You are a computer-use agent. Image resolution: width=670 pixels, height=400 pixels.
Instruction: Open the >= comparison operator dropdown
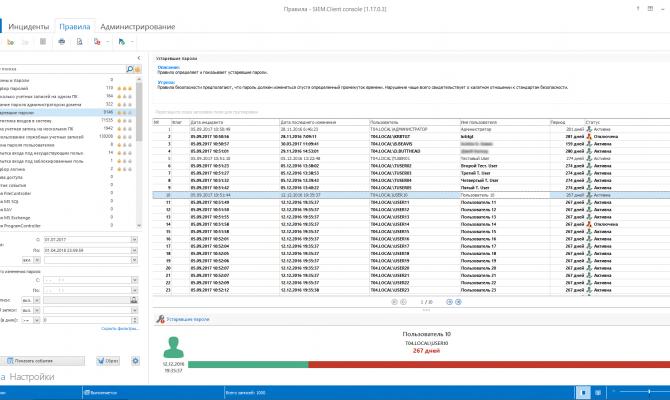coord(37,320)
